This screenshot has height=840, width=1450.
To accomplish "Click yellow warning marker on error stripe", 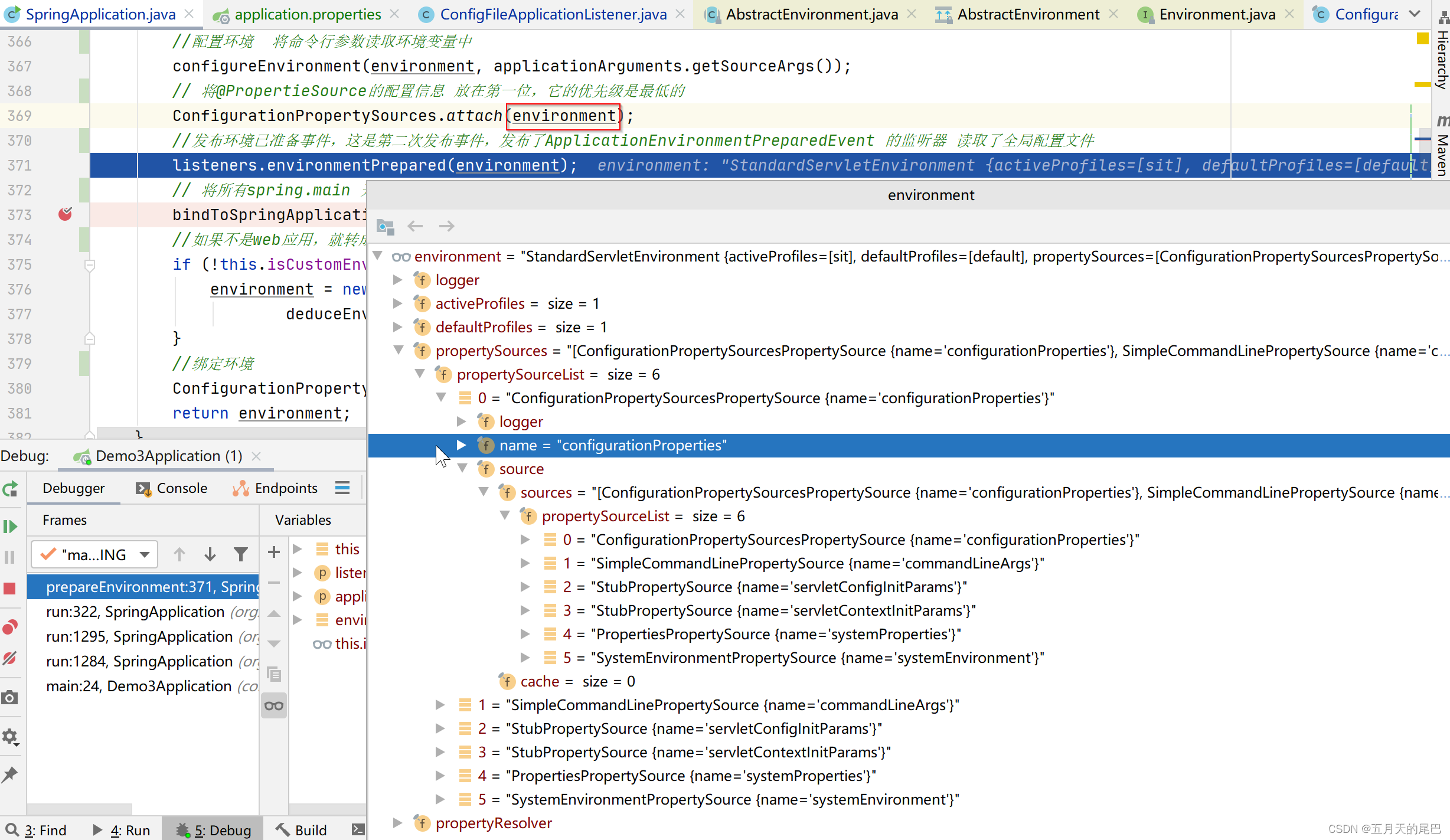I will click(1422, 84).
